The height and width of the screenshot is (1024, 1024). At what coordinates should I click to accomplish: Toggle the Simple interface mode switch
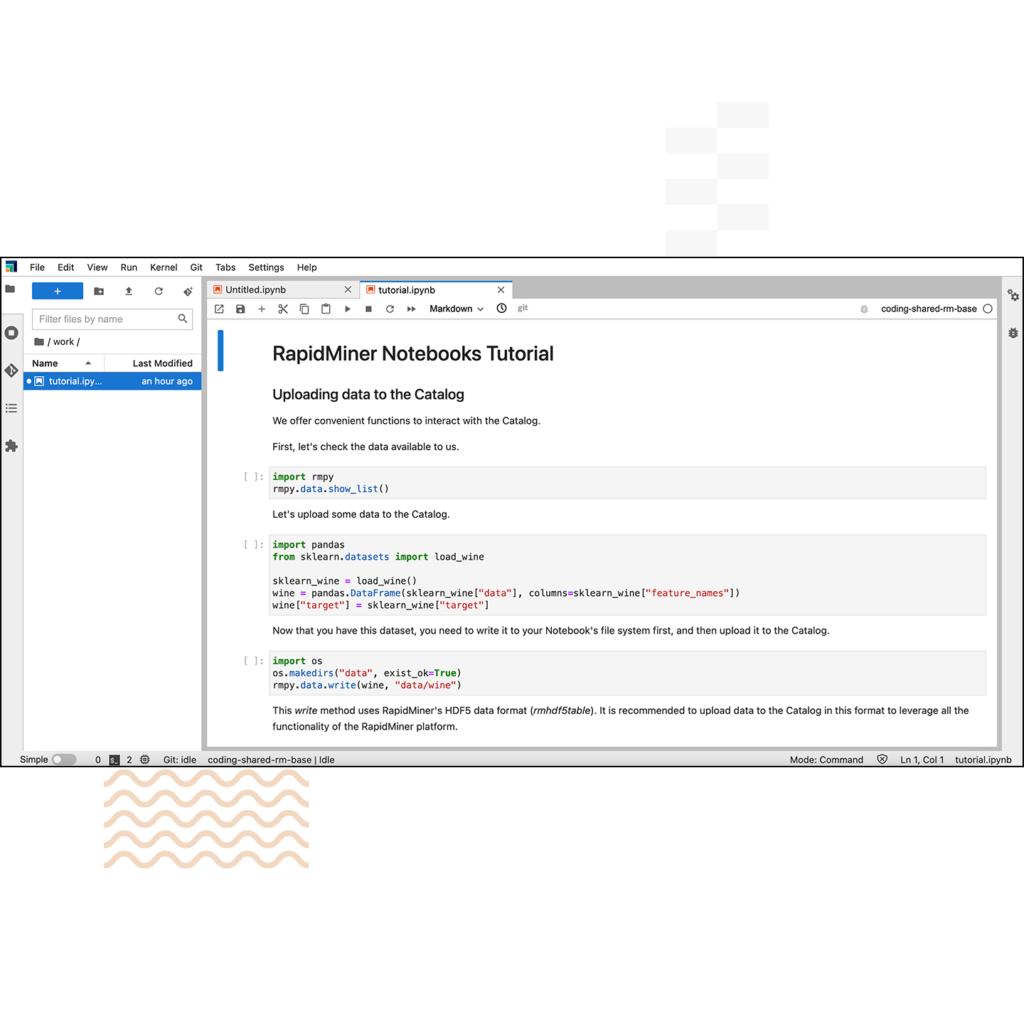coord(63,760)
